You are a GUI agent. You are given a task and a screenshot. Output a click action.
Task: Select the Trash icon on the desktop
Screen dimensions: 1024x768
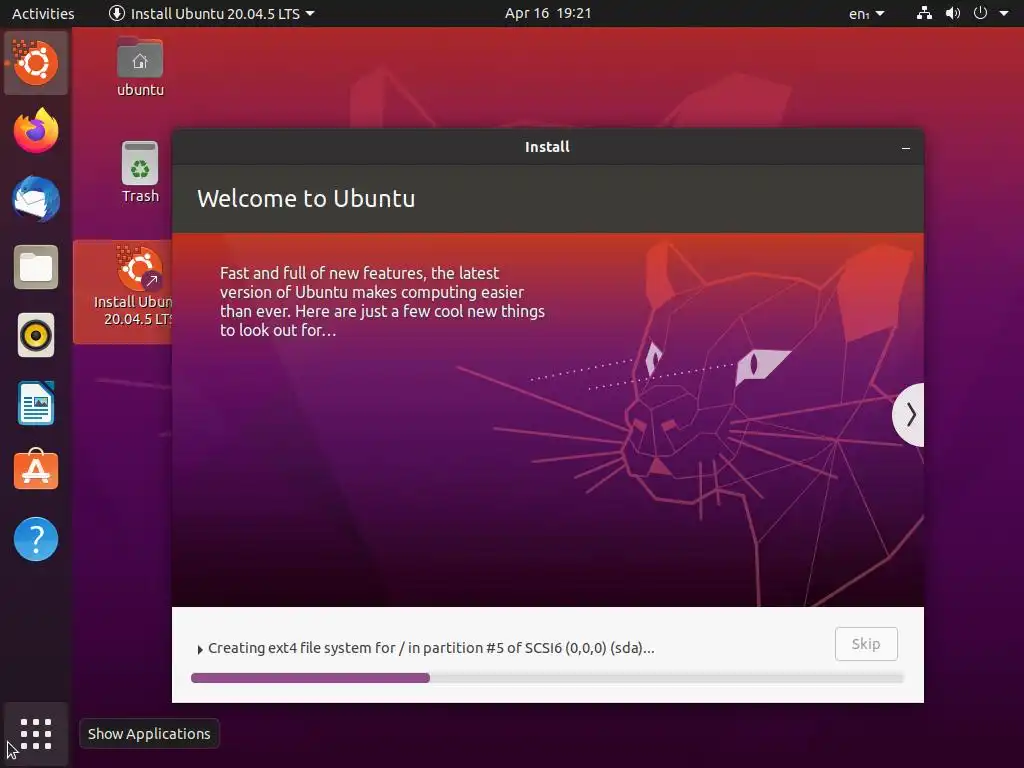(140, 172)
